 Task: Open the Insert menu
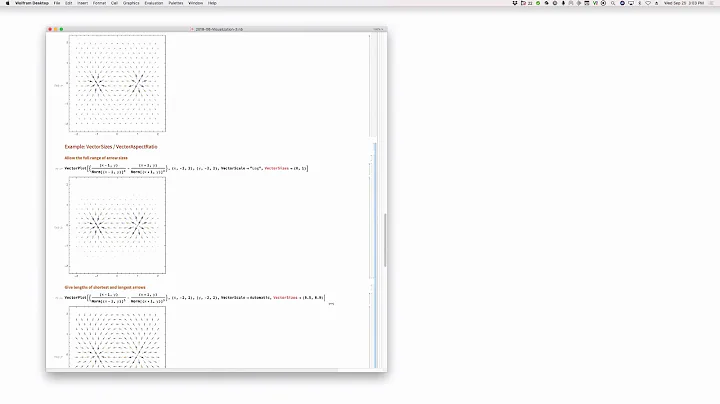point(82,3)
